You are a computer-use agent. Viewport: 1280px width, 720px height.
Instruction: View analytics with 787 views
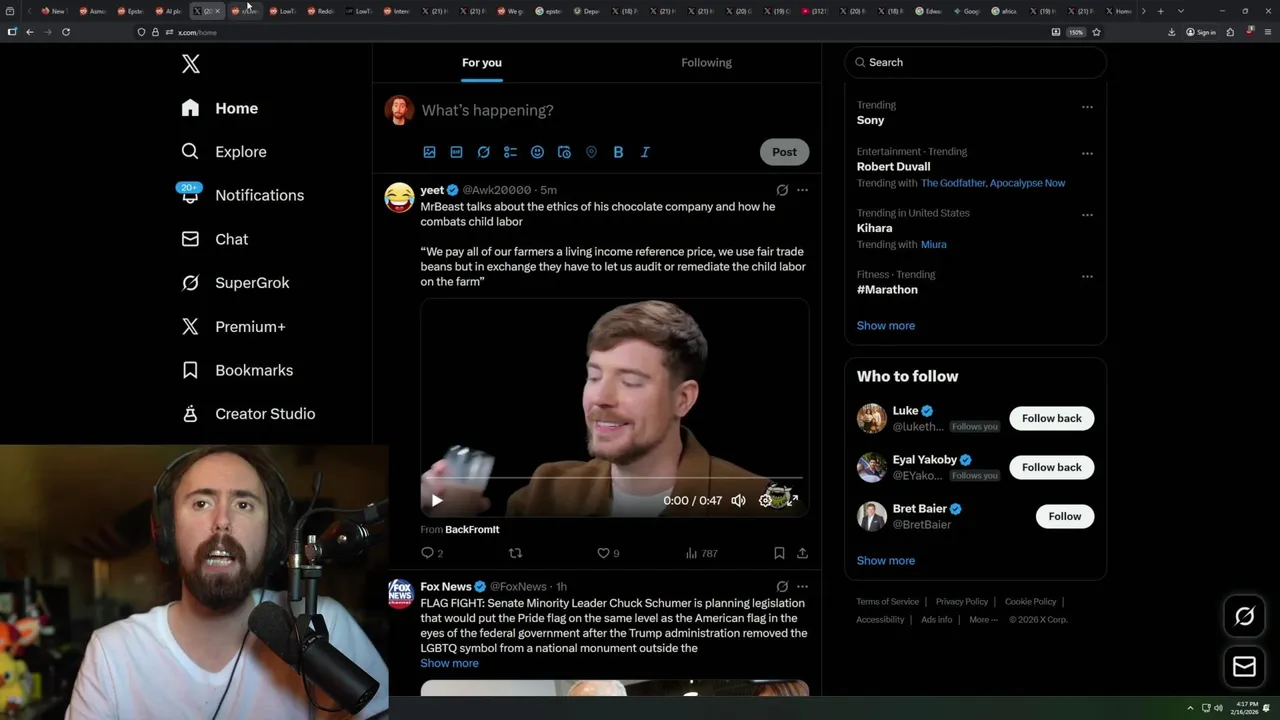coord(701,553)
